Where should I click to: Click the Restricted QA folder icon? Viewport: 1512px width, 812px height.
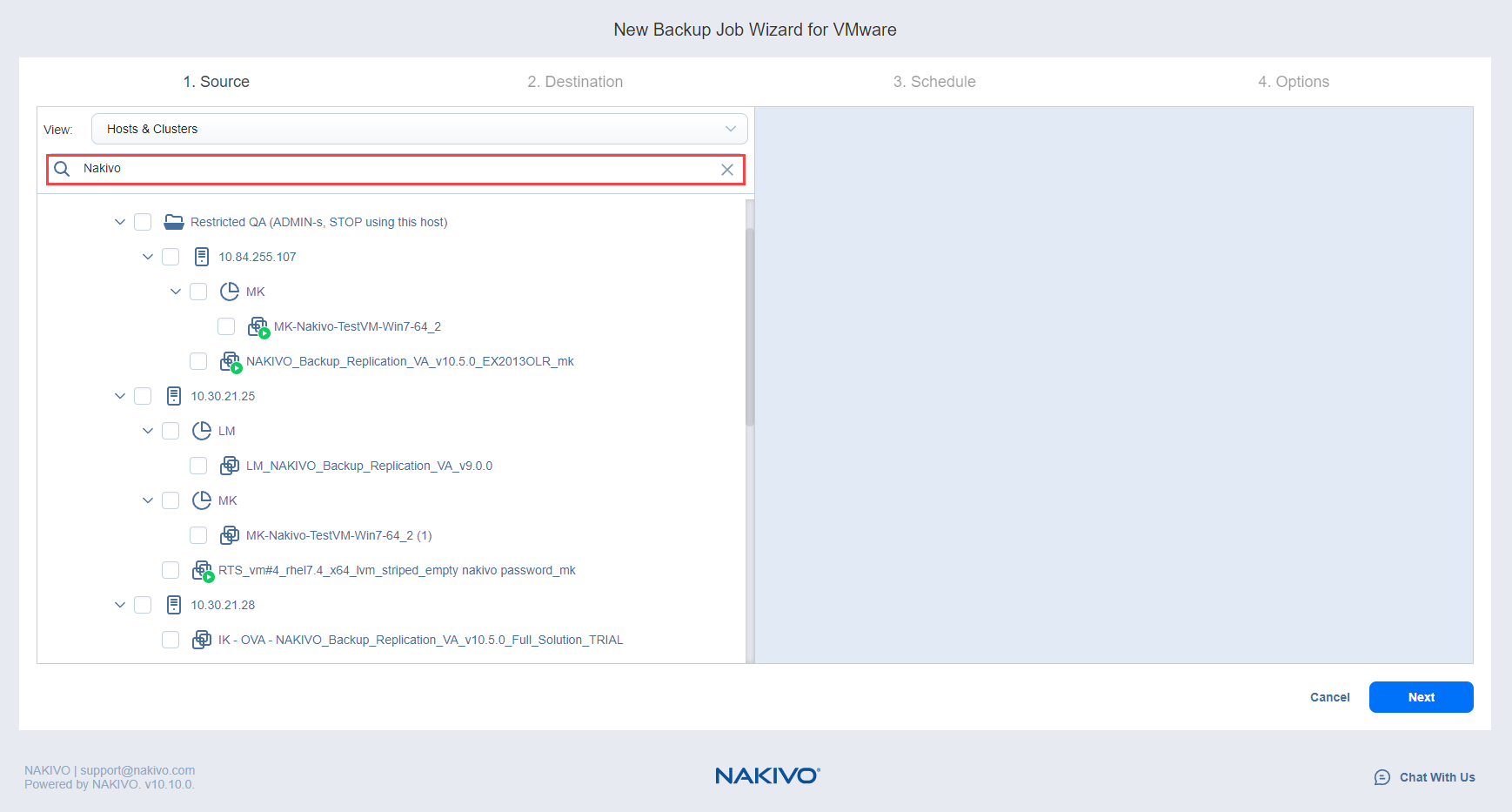(x=174, y=222)
